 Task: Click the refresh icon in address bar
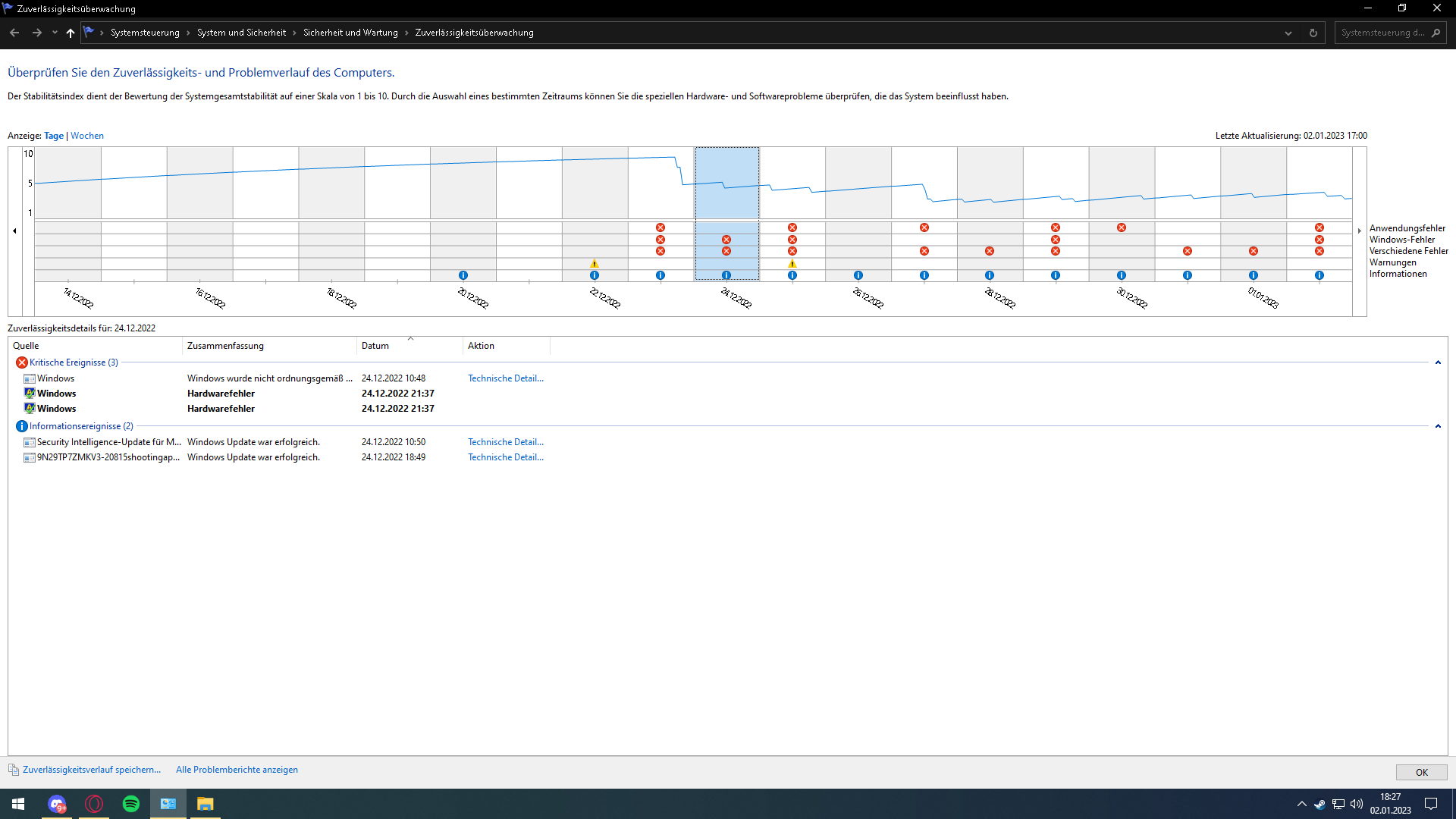pyautogui.click(x=1313, y=33)
